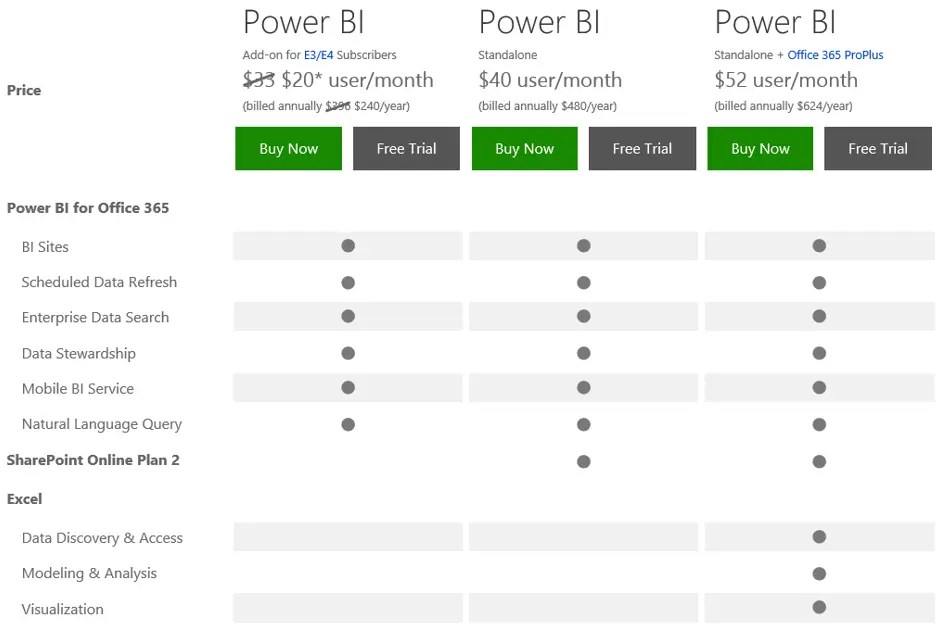Screen dimensions: 938x627
Task: Click the Power BI title above $40 plan
Action: pos(539,22)
